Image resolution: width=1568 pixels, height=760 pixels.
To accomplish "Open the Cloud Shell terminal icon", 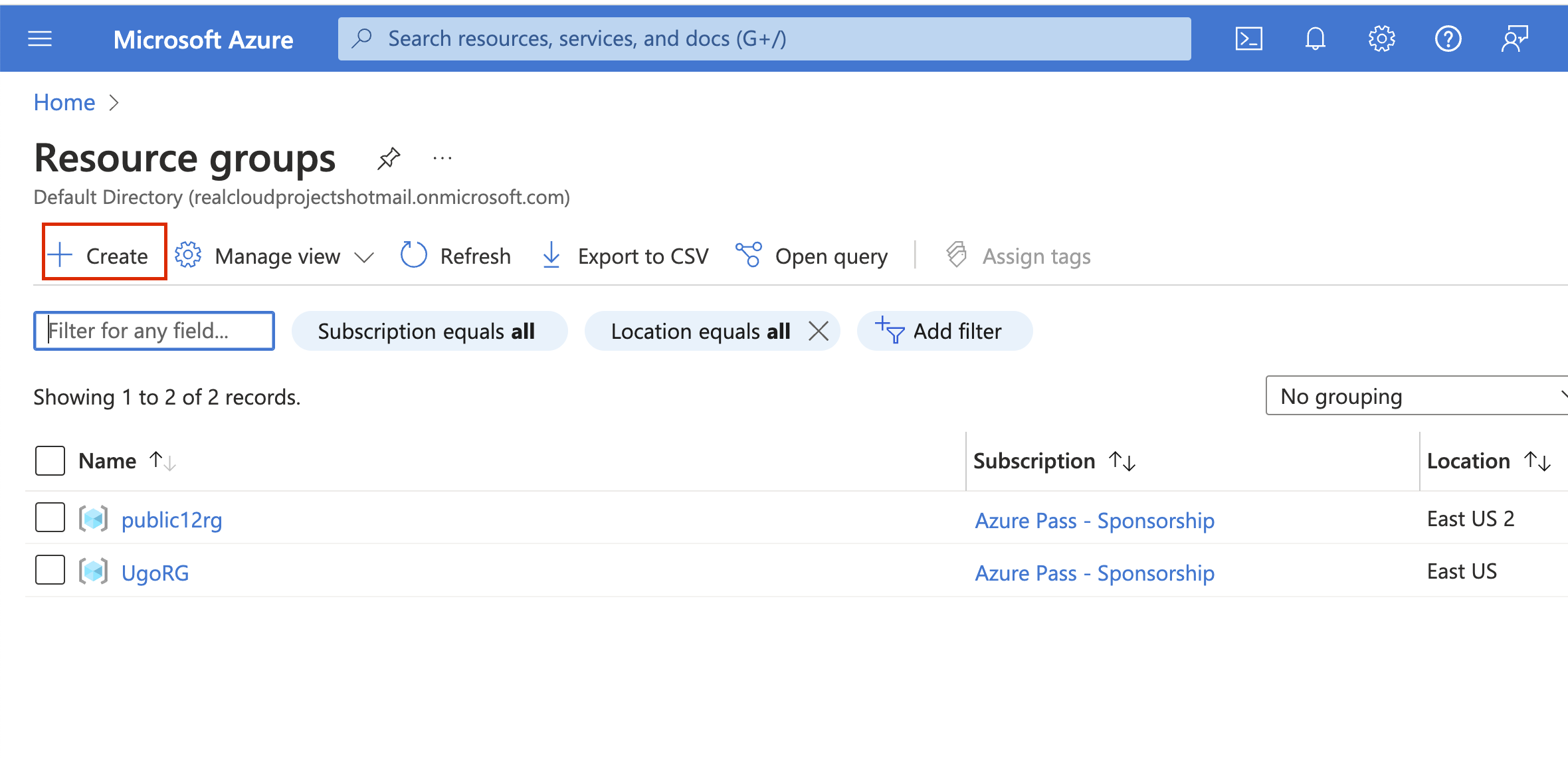I will 1248,39.
